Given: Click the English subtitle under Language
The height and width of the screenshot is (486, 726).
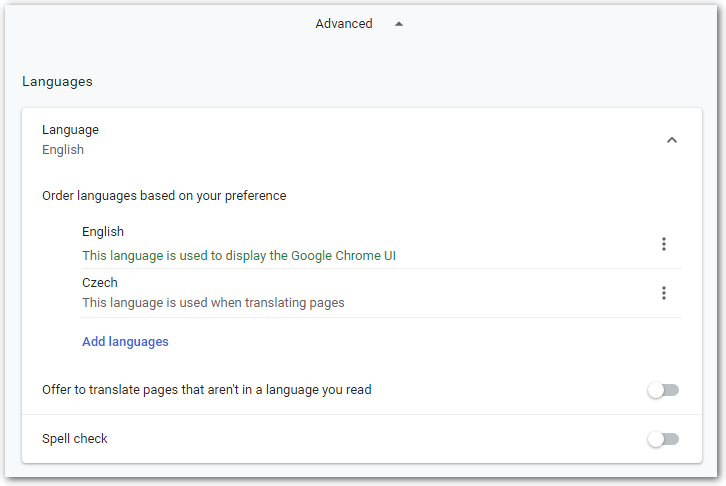Looking at the screenshot, I should pos(63,150).
